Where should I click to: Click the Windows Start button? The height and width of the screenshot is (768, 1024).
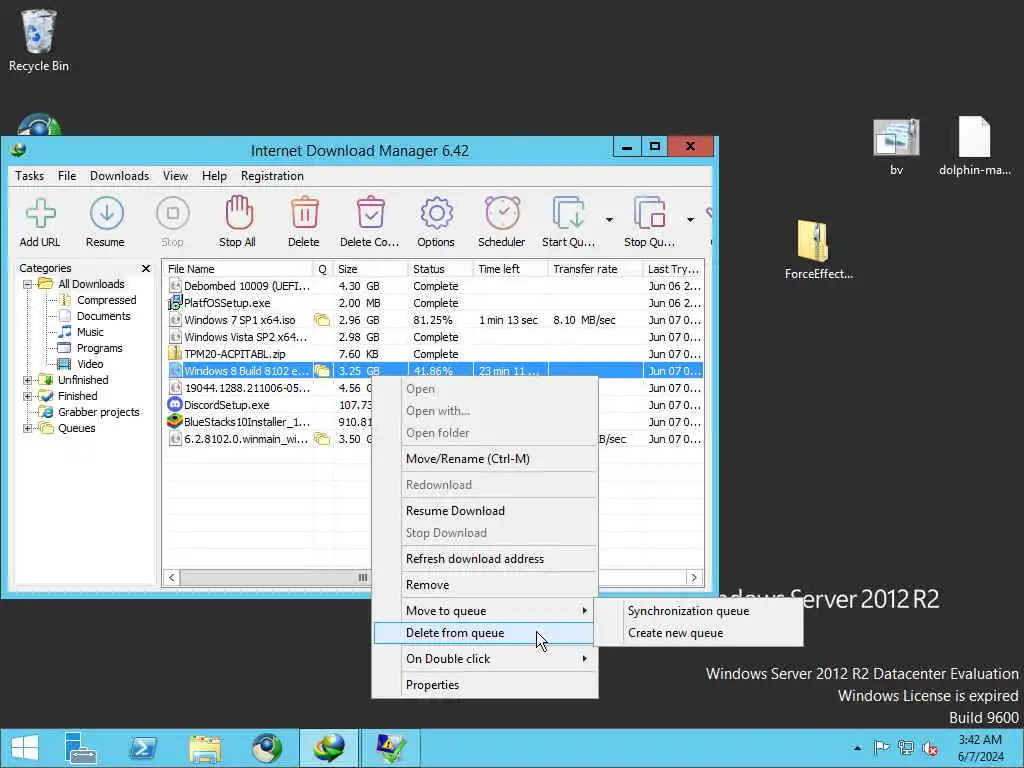25,748
